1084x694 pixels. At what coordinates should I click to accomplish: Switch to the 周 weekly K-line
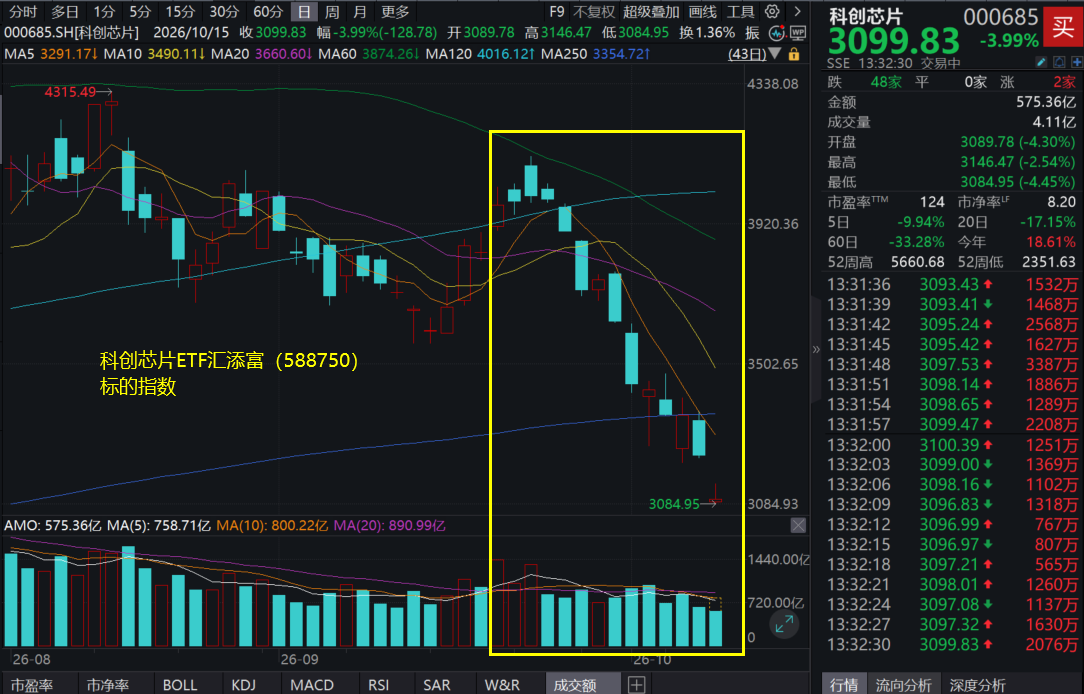click(x=332, y=12)
